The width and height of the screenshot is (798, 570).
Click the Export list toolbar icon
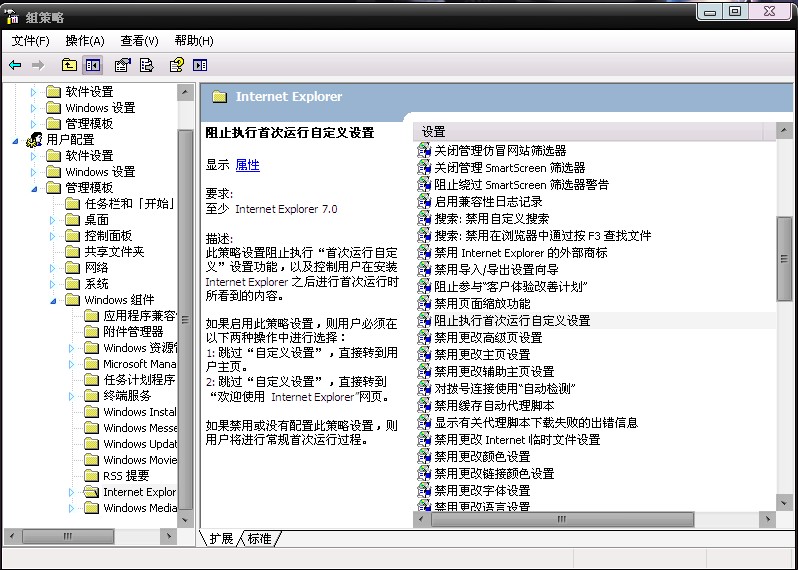(147, 65)
